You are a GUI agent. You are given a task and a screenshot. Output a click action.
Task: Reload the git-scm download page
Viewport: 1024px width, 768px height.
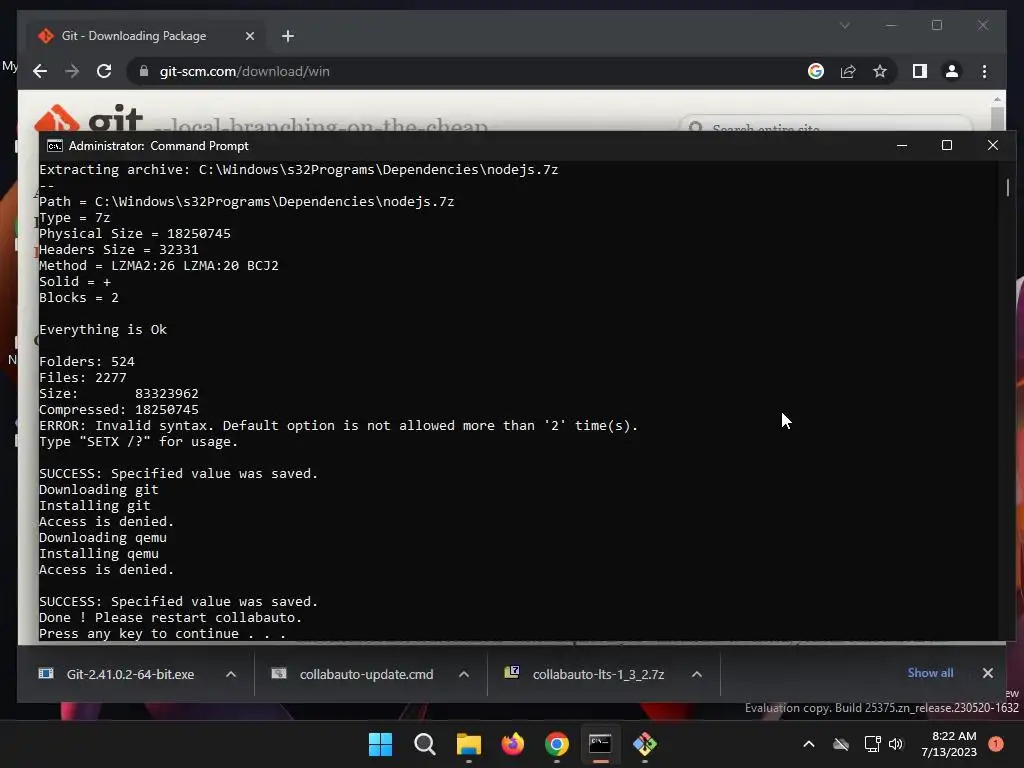[x=104, y=71]
